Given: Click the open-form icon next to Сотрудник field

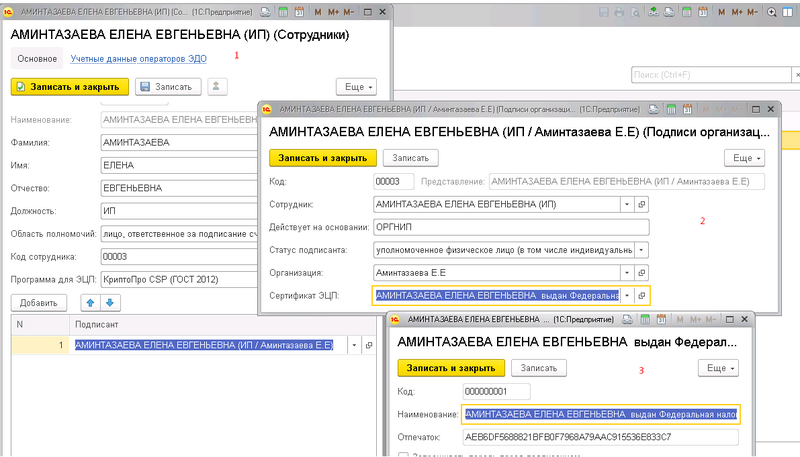Looking at the screenshot, I should 643,203.
